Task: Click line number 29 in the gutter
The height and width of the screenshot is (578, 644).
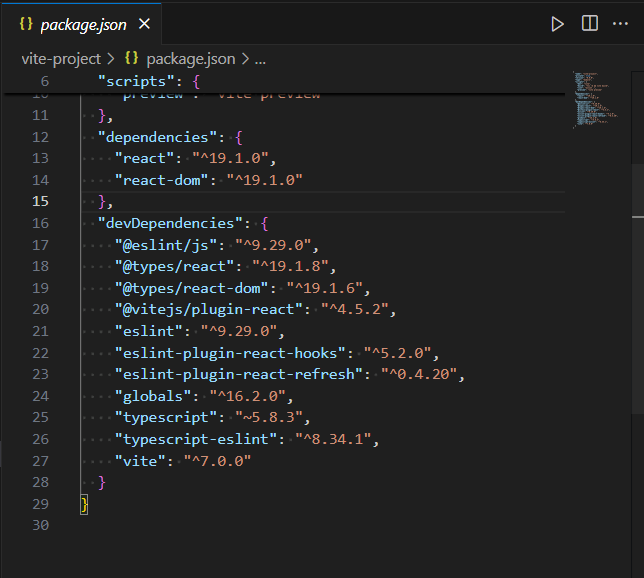Action: [40, 504]
